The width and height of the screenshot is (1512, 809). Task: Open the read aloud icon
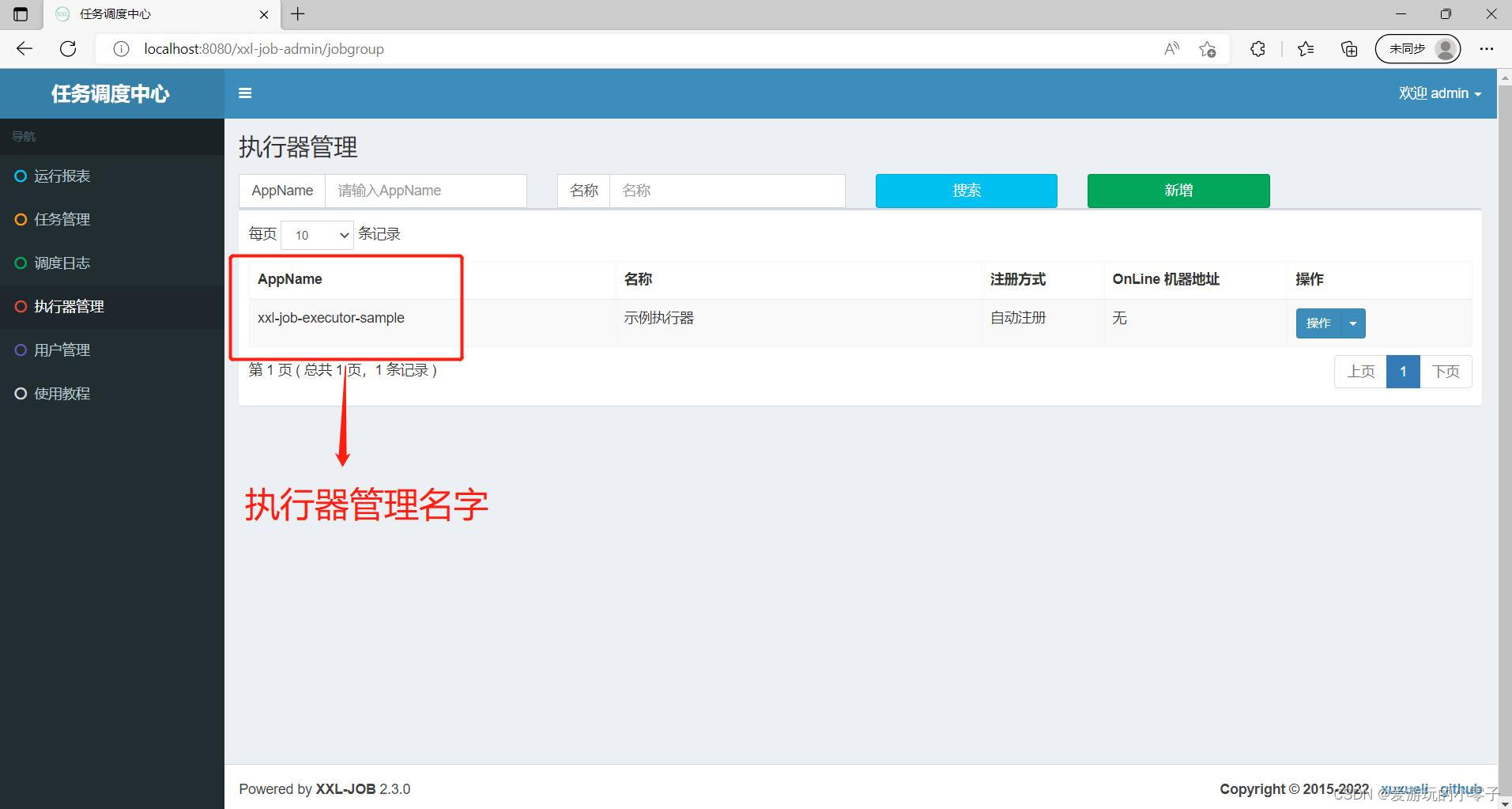coord(1171,49)
